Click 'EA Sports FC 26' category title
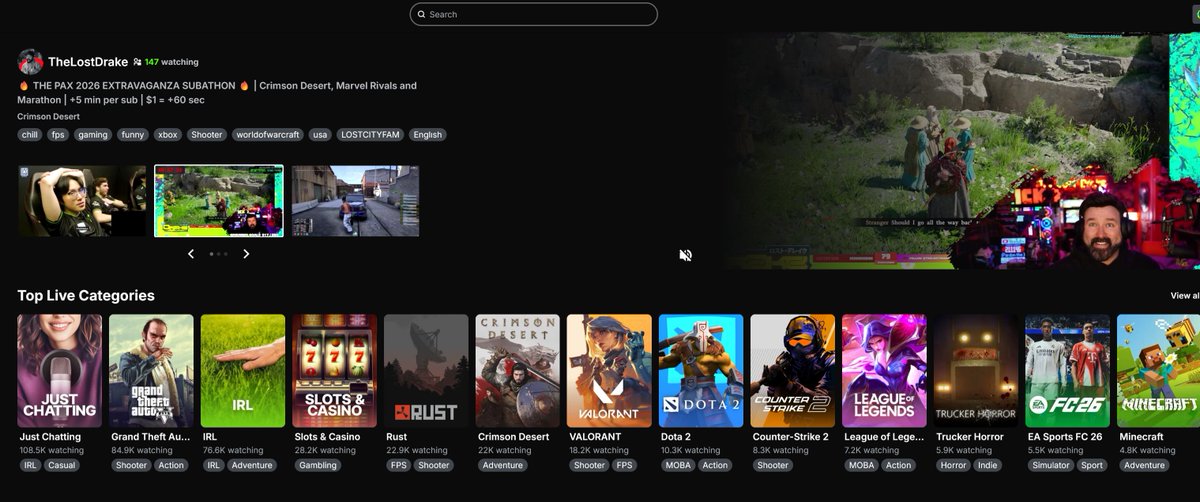Viewport: 1200px width, 502px height. click(x=1065, y=437)
